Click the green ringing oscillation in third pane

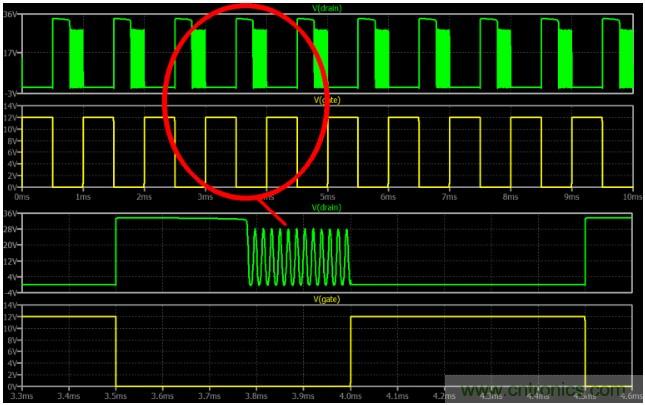click(x=300, y=257)
